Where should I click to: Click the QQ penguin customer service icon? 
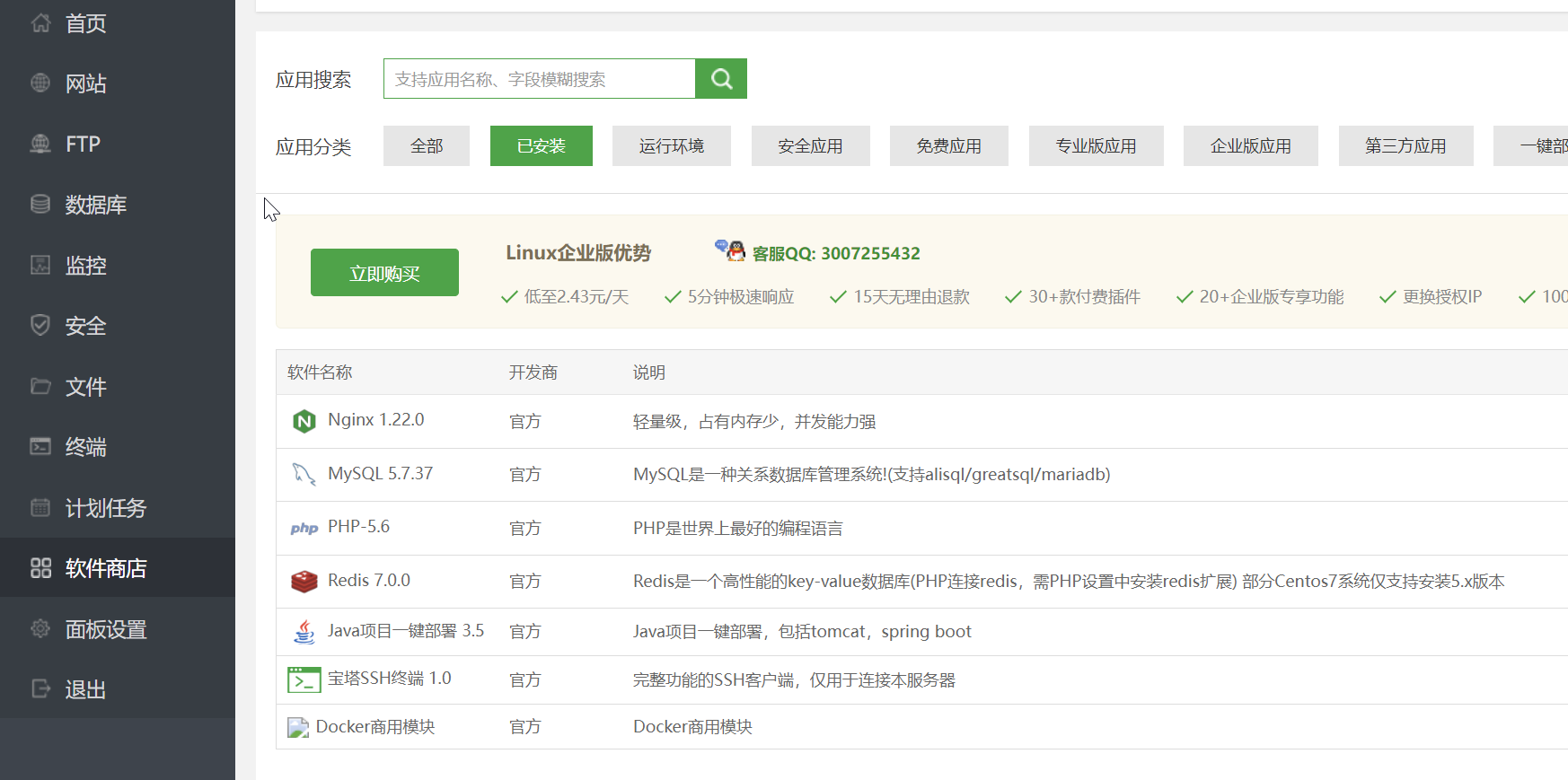click(x=731, y=250)
